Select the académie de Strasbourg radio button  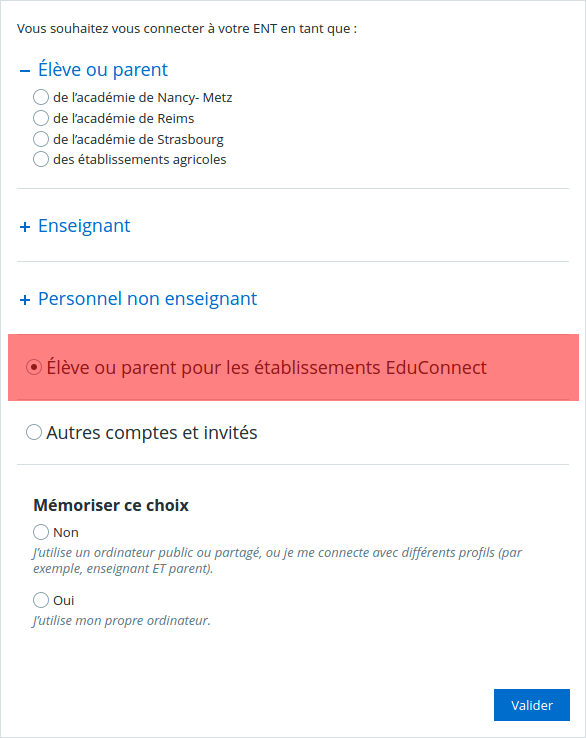(x=41, y=139)
